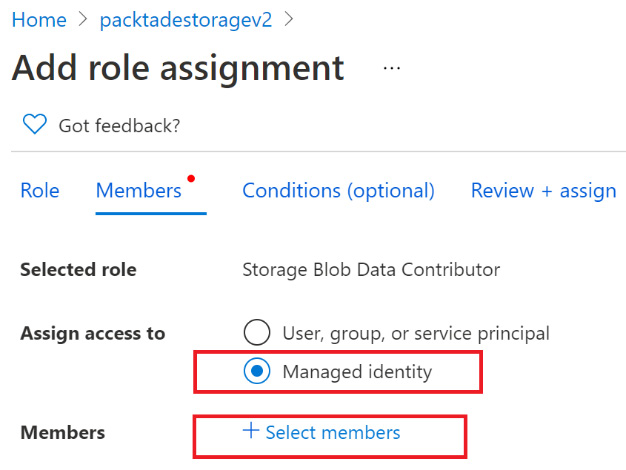Click the bold Members field label
This screenshot has height=470, width=626.
(62, 433)
